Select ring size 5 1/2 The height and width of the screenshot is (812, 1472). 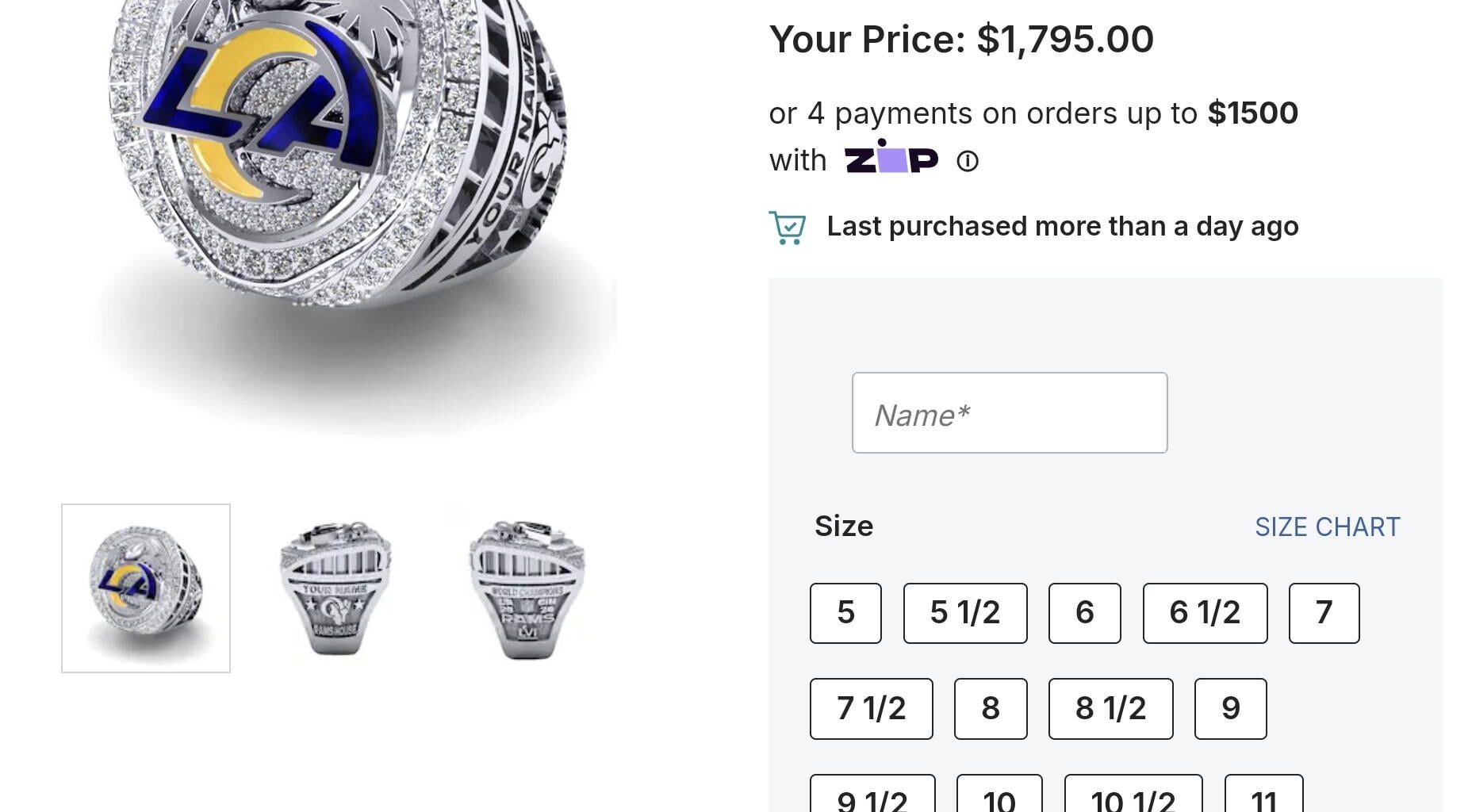tap(964, 613)
